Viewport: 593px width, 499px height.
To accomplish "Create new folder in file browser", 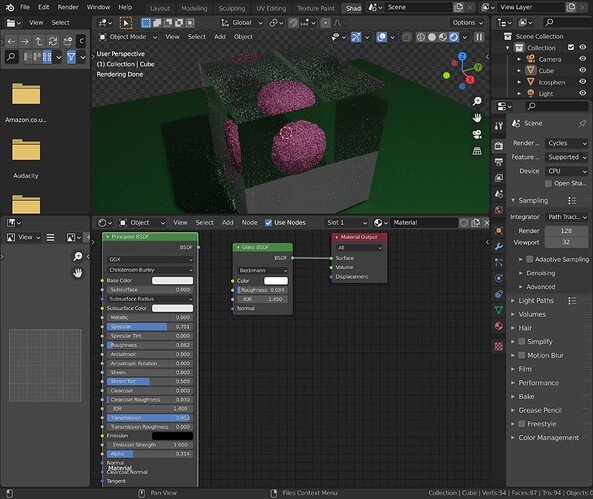I will pos(68,41).
